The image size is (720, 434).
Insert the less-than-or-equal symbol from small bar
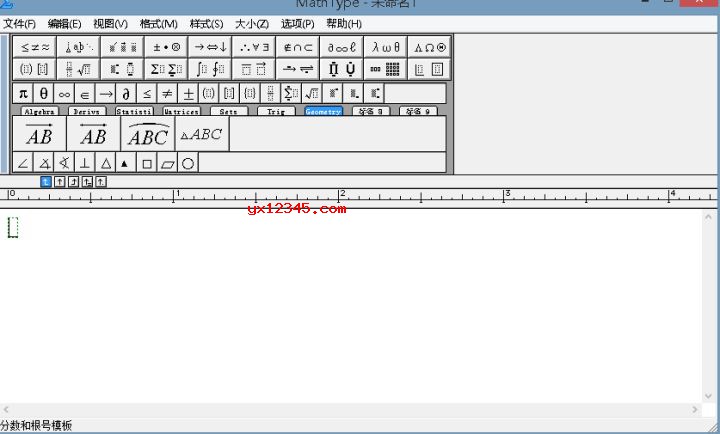(147, 94)
